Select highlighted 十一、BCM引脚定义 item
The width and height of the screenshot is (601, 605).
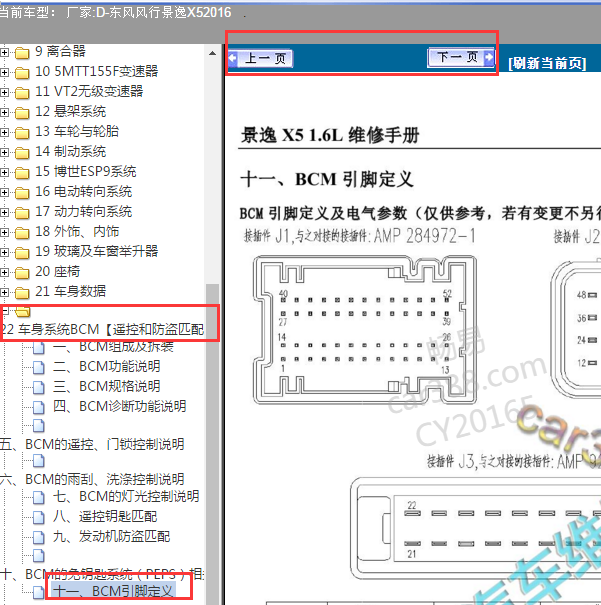[x=113, y=591]
